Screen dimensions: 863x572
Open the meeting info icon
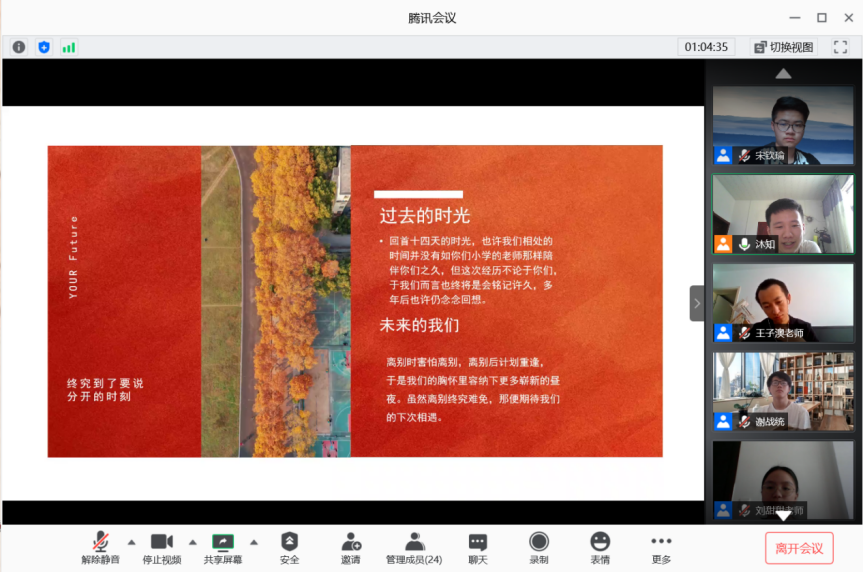click(x=19, y=47)
